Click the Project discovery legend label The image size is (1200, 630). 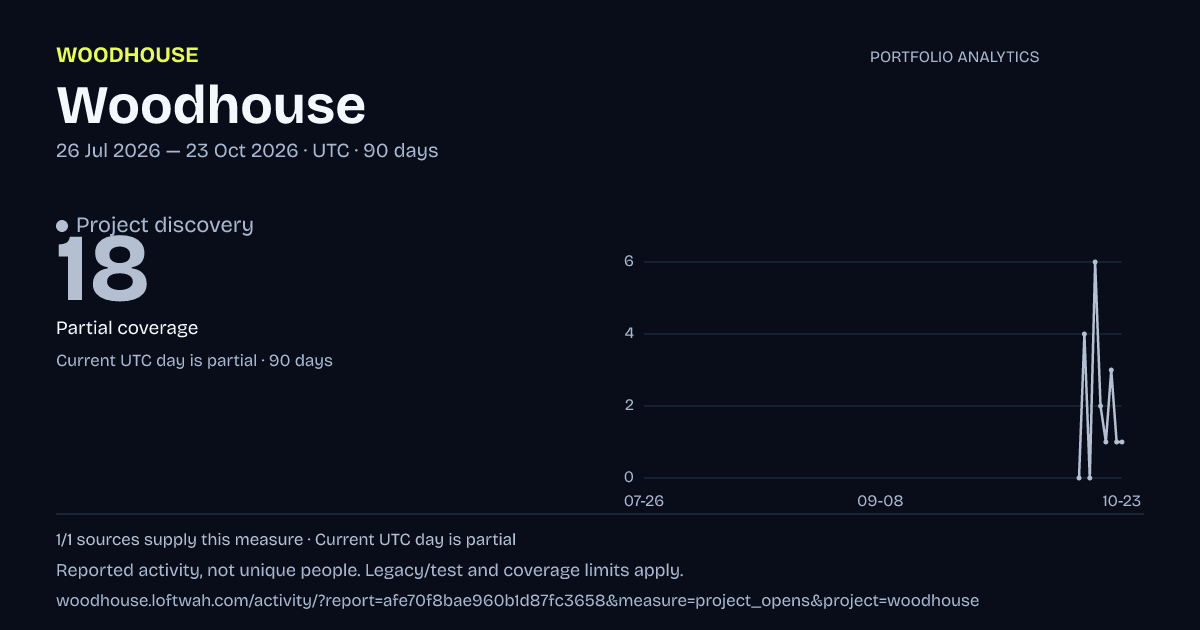165,225
